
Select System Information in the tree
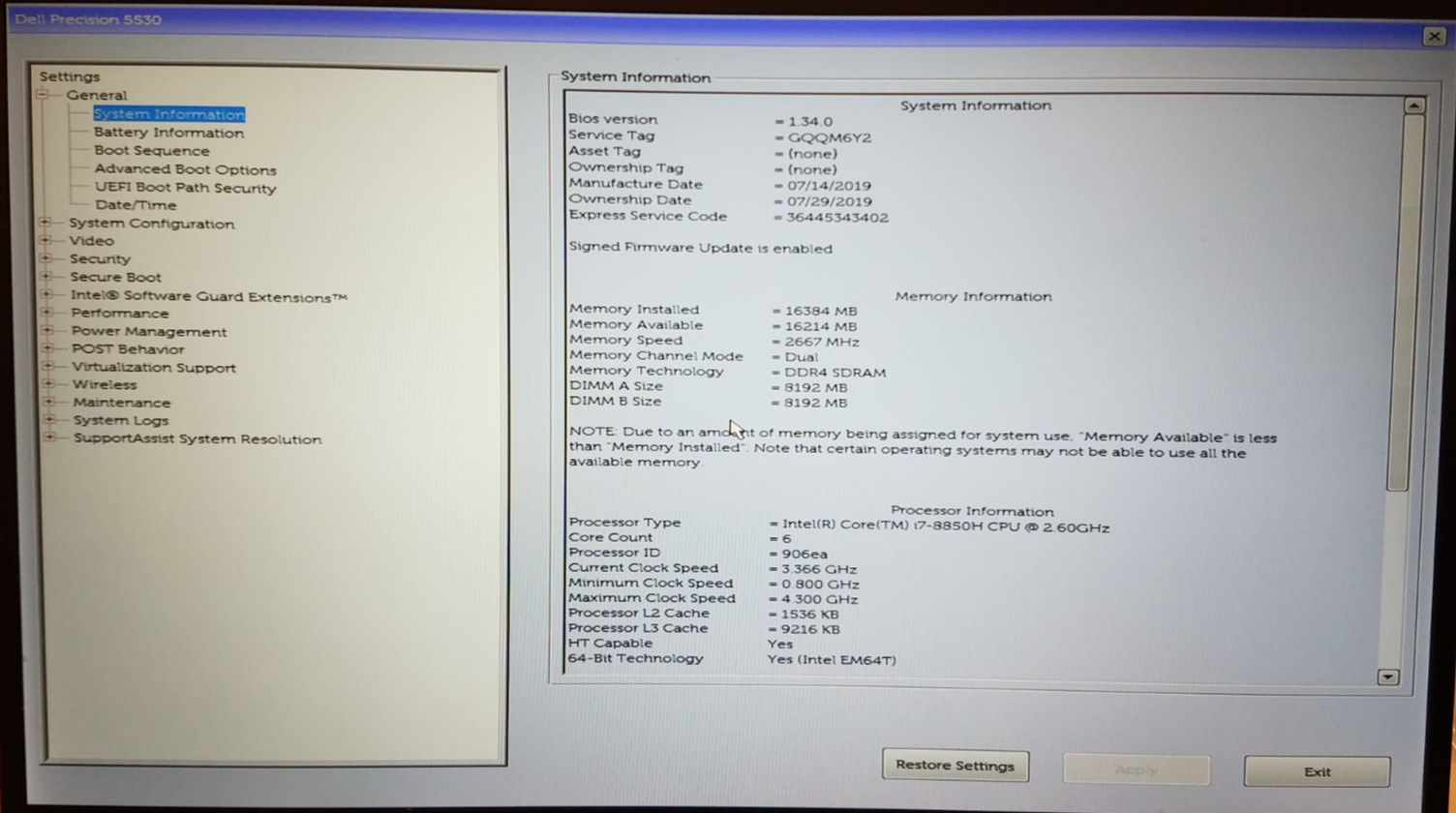point(168,114)
